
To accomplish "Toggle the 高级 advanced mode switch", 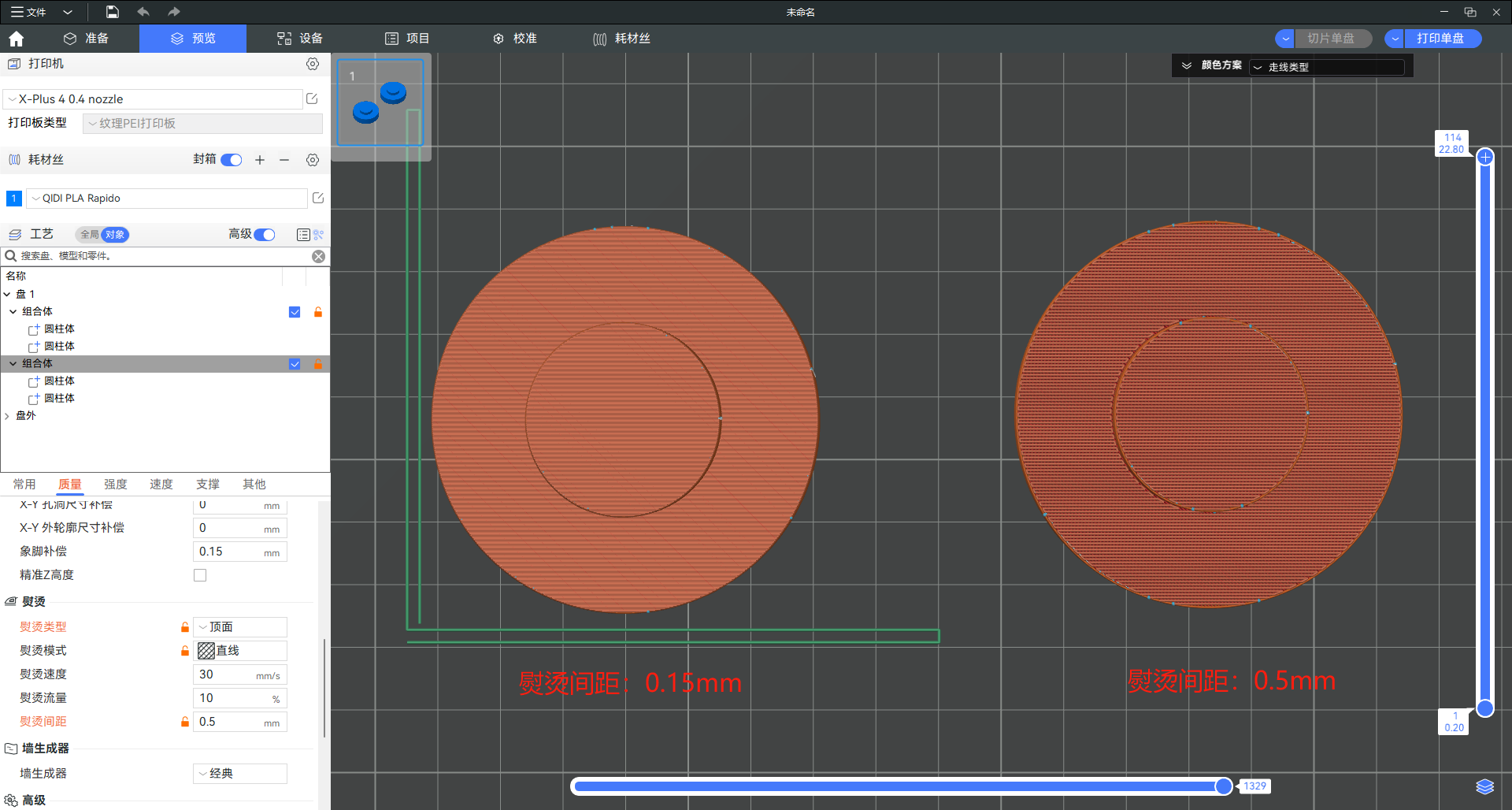I will (265, 235).
